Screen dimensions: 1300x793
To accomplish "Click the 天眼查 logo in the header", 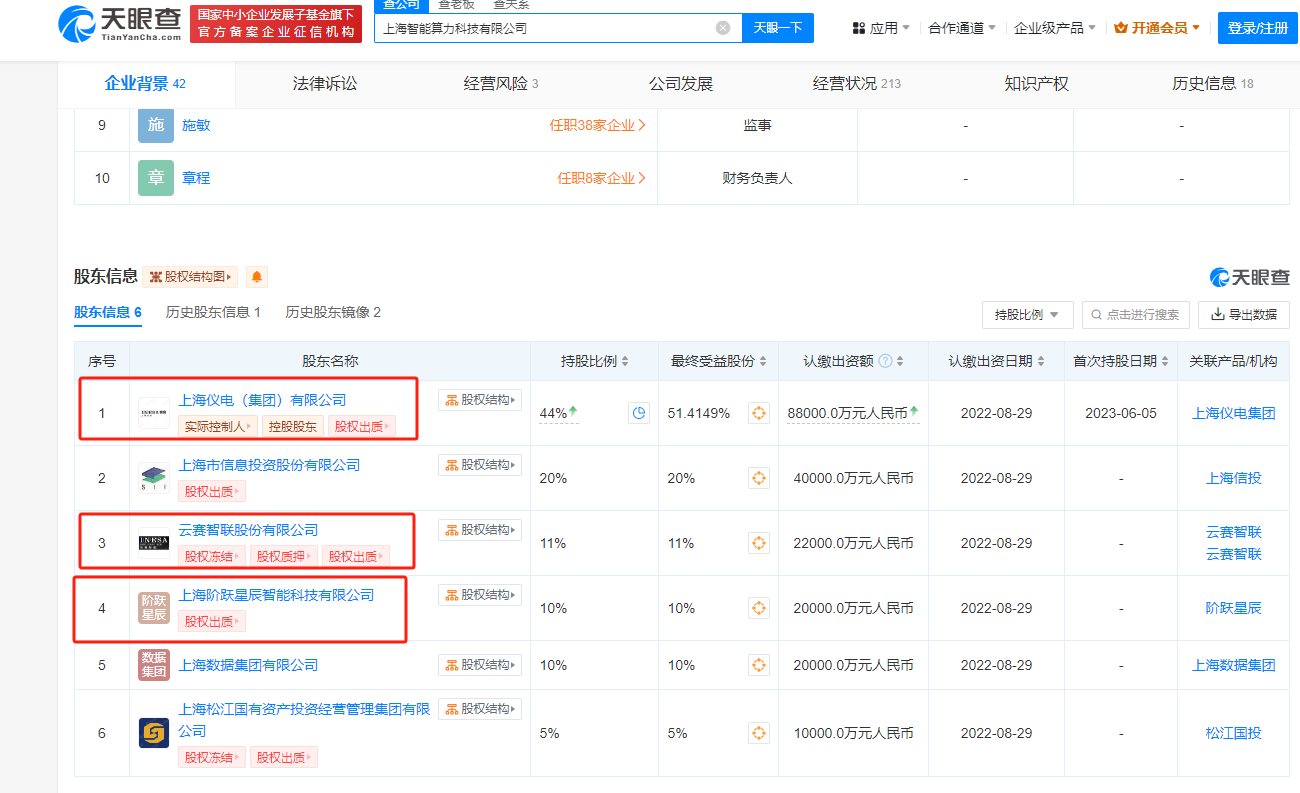I will pyautogui.click(x=121, y=24).
